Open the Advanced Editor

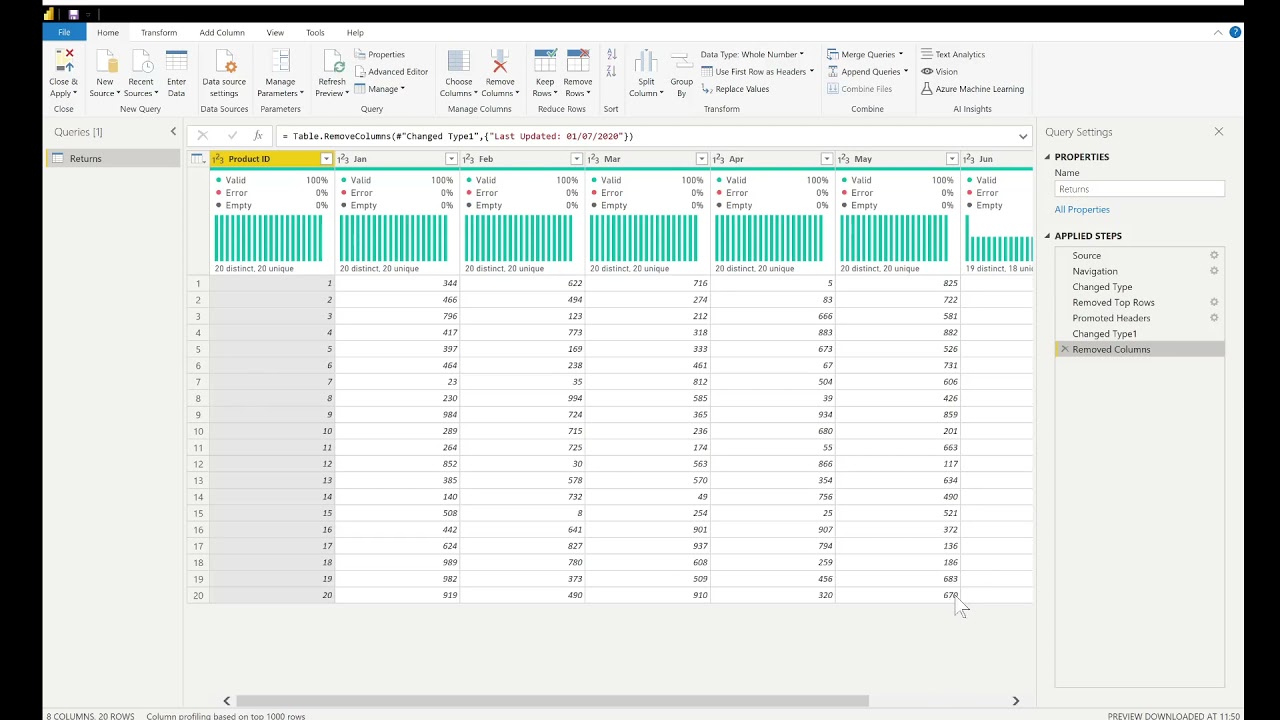391,71
